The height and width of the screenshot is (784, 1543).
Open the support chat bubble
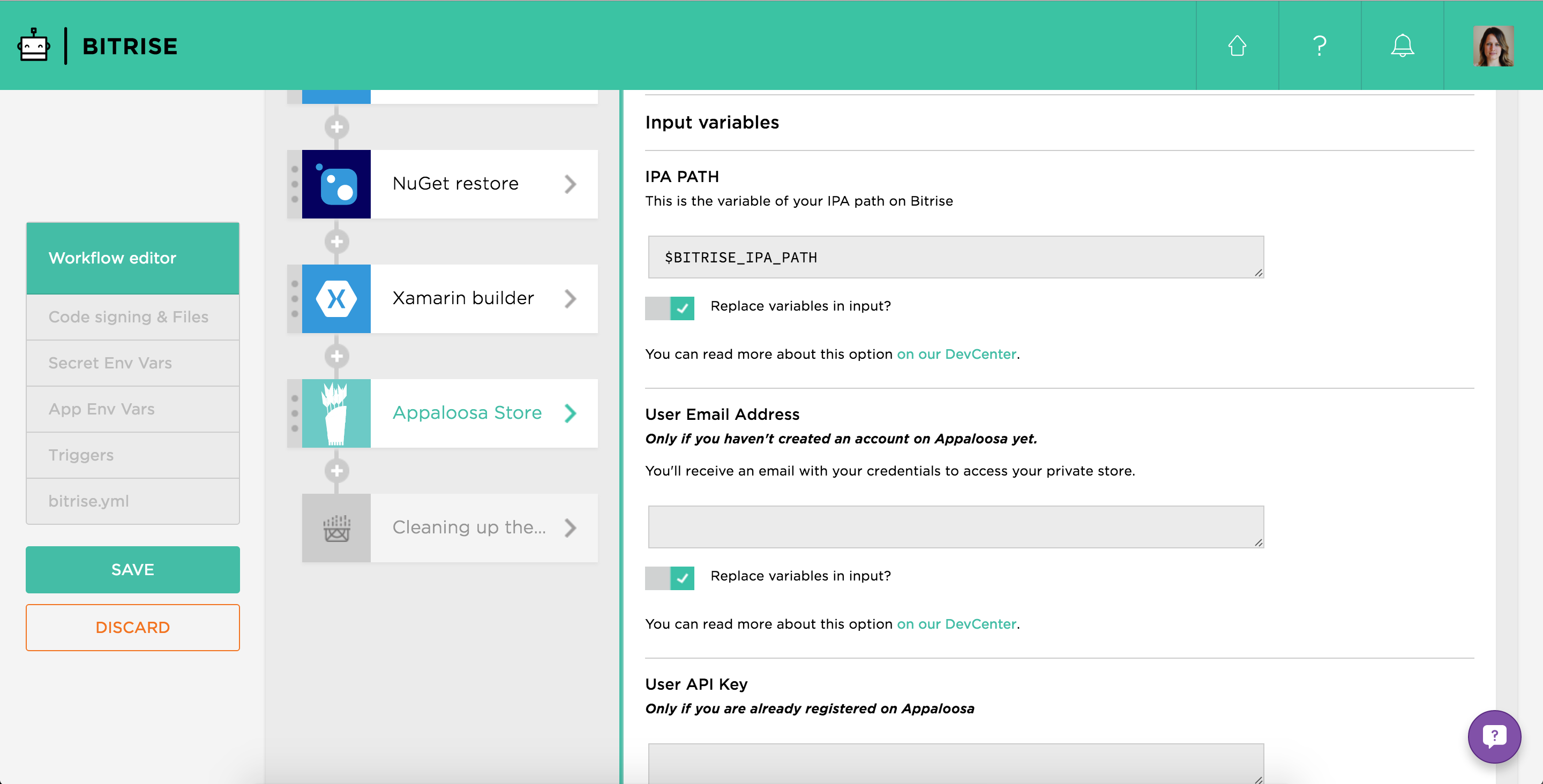tap(1494, 736)
